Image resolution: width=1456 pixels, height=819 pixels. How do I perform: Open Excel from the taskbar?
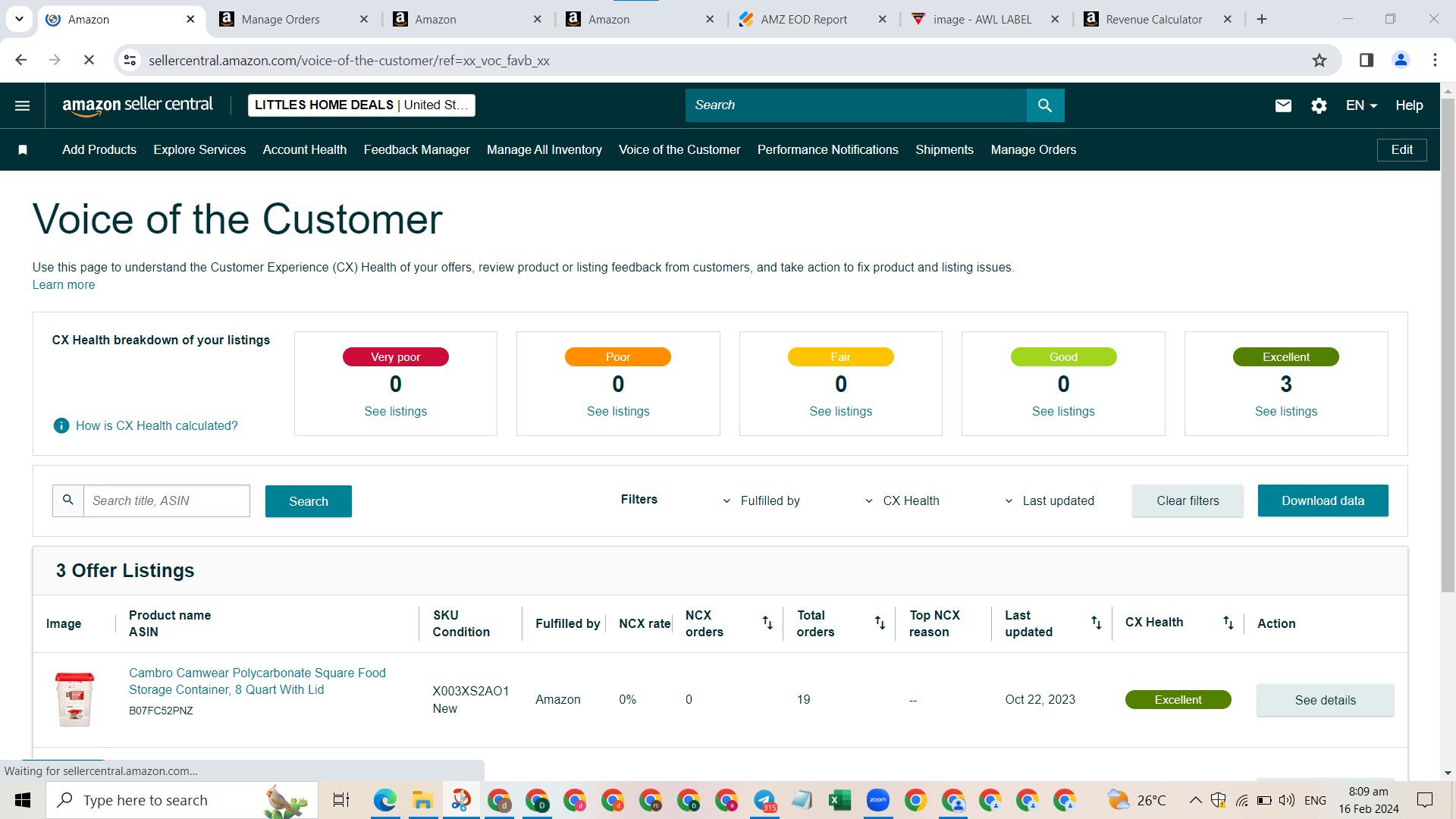tap(839, 800)
